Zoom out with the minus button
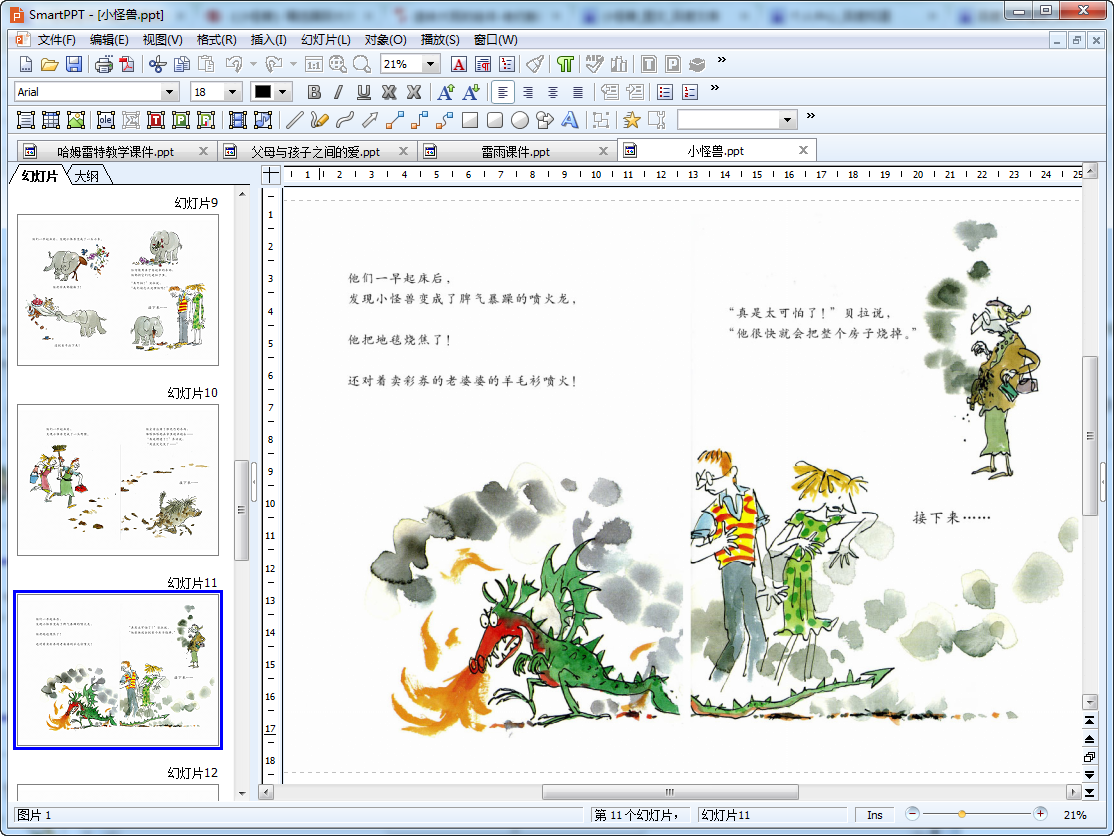1114x836 pixels. pyautogui.click(x=912, y=814)
